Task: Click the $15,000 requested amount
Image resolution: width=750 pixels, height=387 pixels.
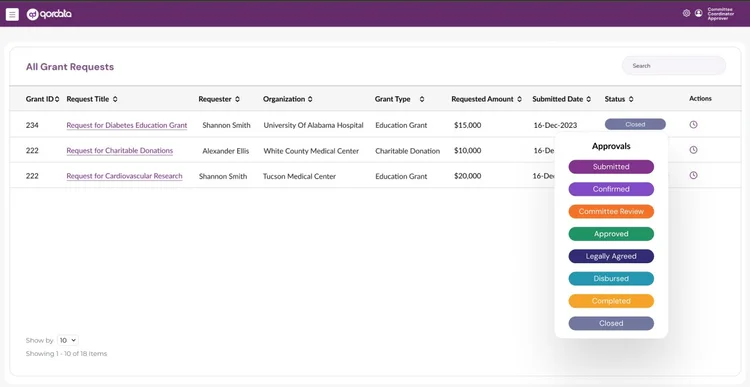Action: coord(468,125)
